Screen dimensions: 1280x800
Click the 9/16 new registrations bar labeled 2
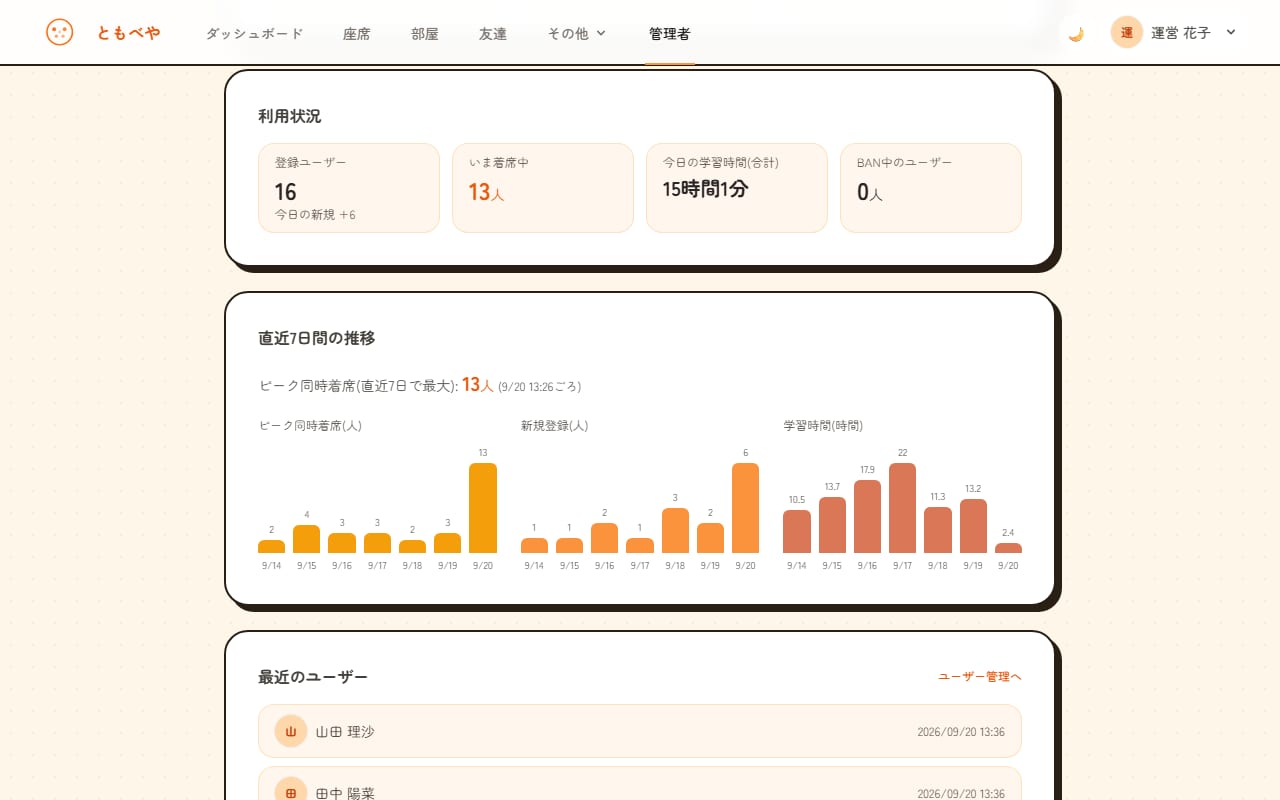click(x=605, y=538)
